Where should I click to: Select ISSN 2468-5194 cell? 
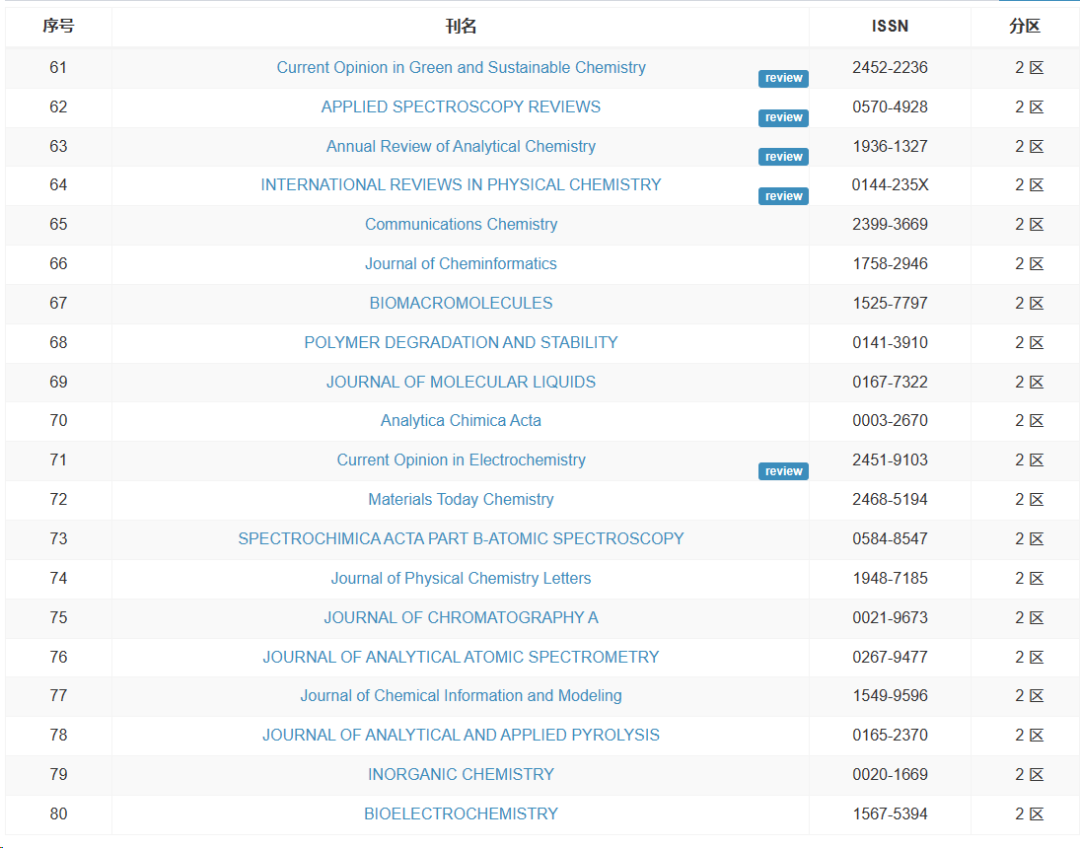890,499
